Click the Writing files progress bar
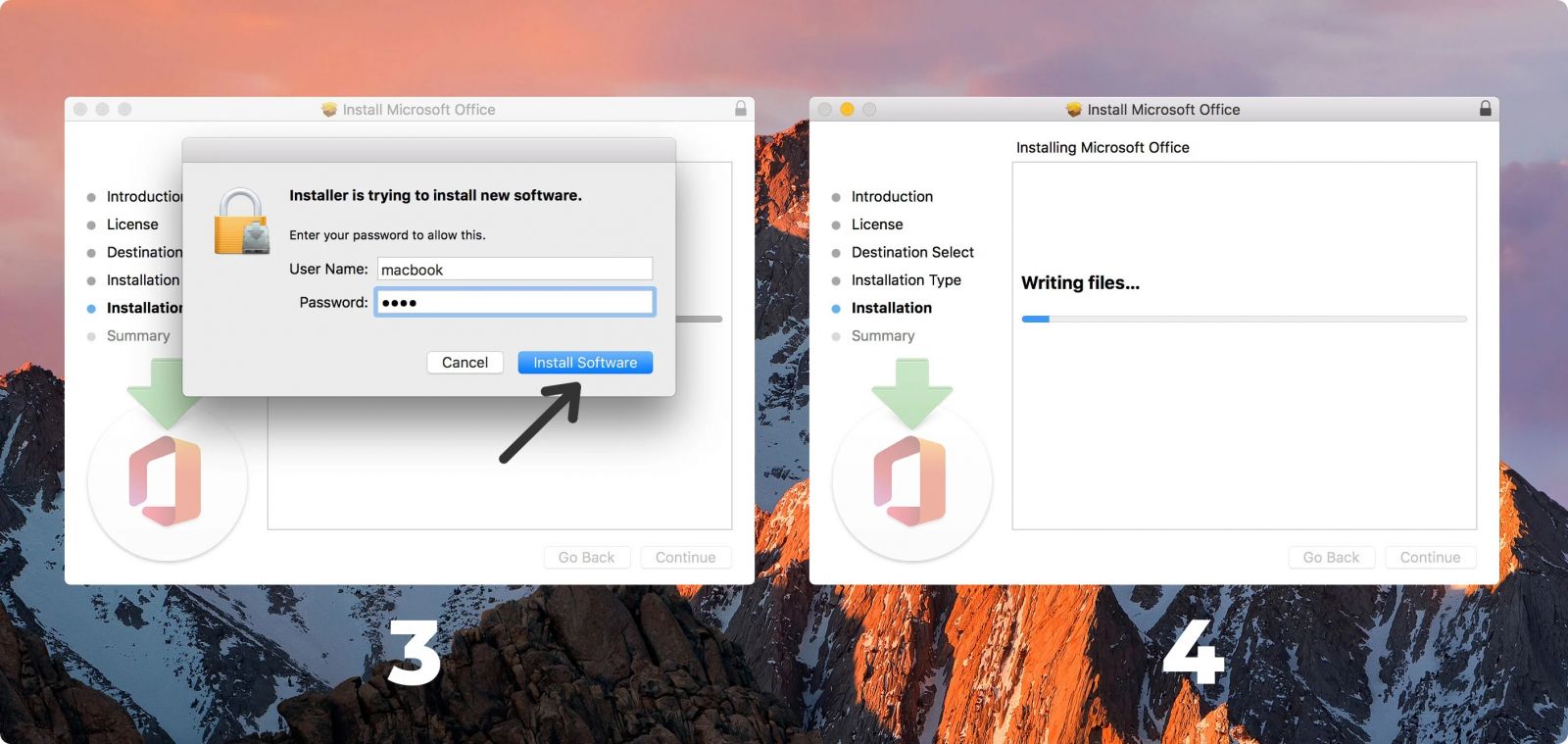 (1244, 319)
